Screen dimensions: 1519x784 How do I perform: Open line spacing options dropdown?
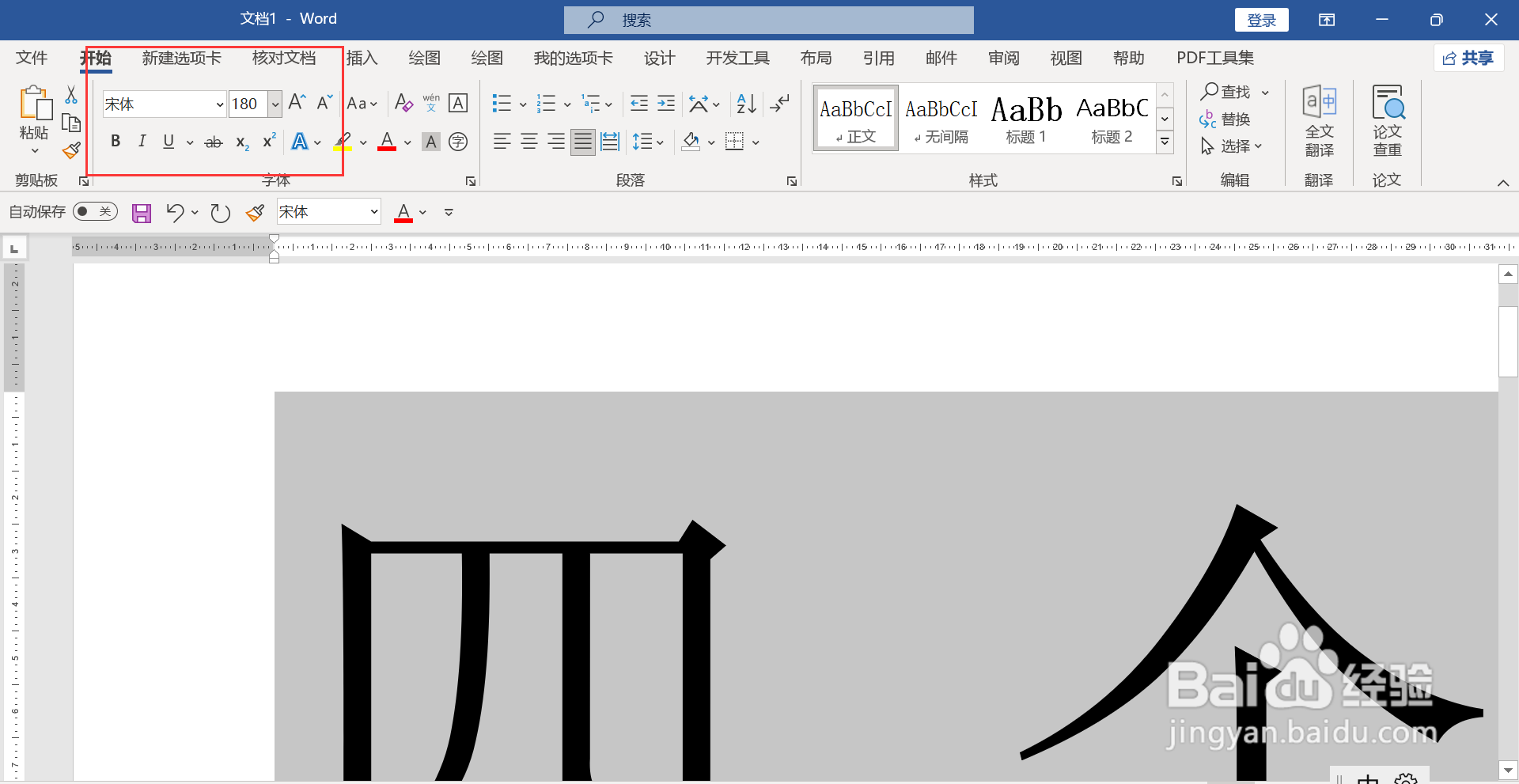click(x=660, y=142)
